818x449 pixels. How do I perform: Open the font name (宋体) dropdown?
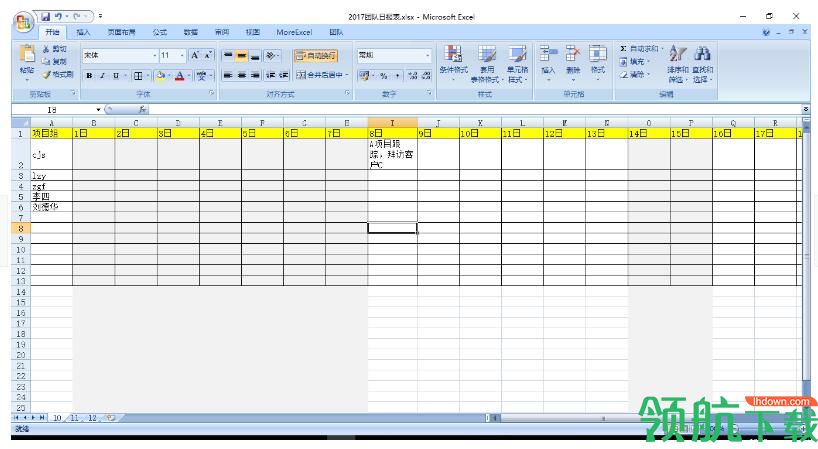154,55
